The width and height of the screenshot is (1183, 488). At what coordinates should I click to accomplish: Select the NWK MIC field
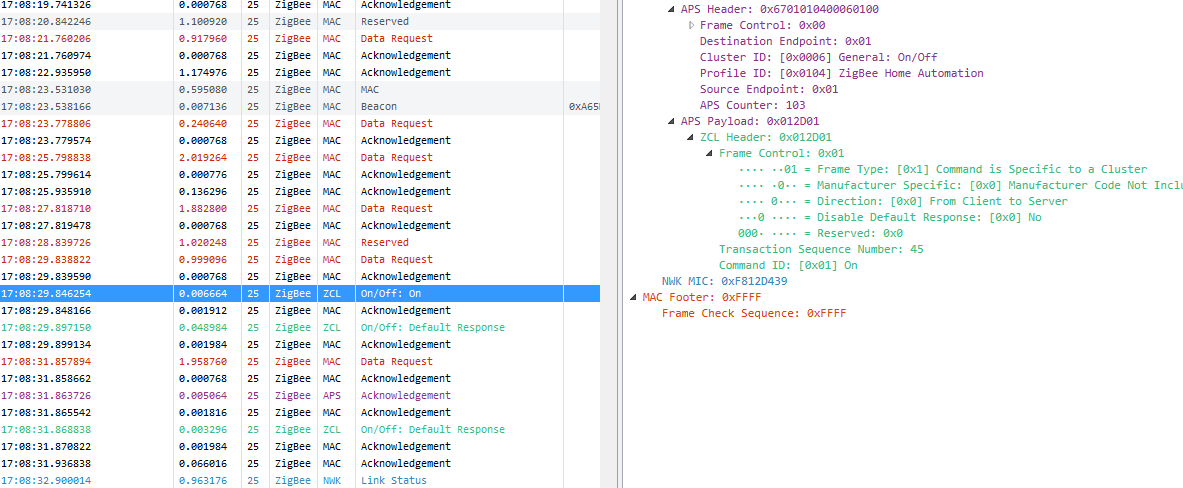(724, 282)
